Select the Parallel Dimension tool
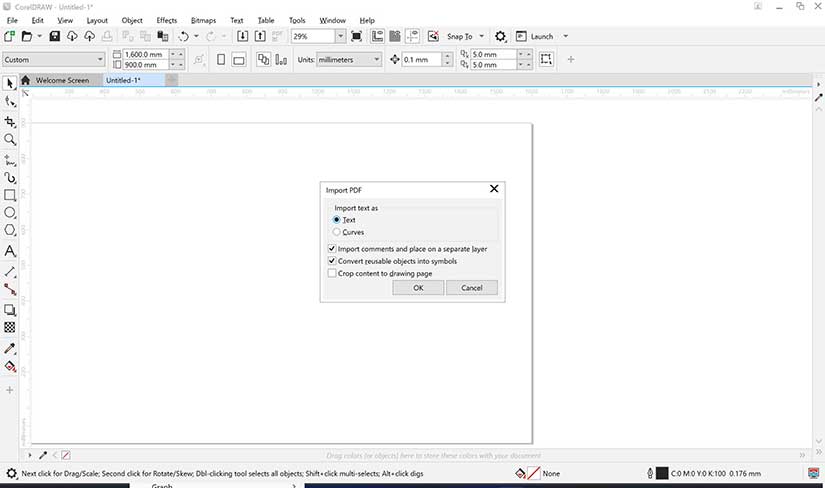 point(9,272)
